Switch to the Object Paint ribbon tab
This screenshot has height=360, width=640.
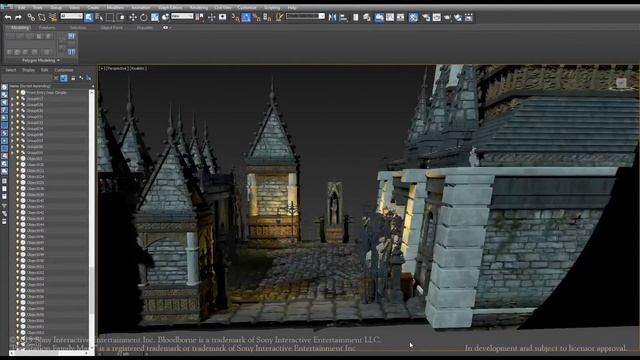click(x=111, y=28)
